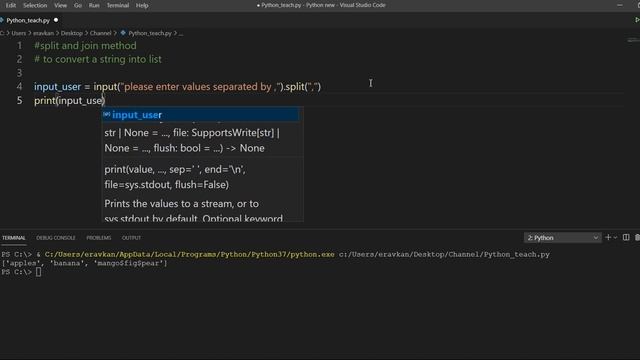Image resolution: width=640 pixels, height=360 pixels.
Task: Split the terminal with the split icon
Action: click(626, 238)
